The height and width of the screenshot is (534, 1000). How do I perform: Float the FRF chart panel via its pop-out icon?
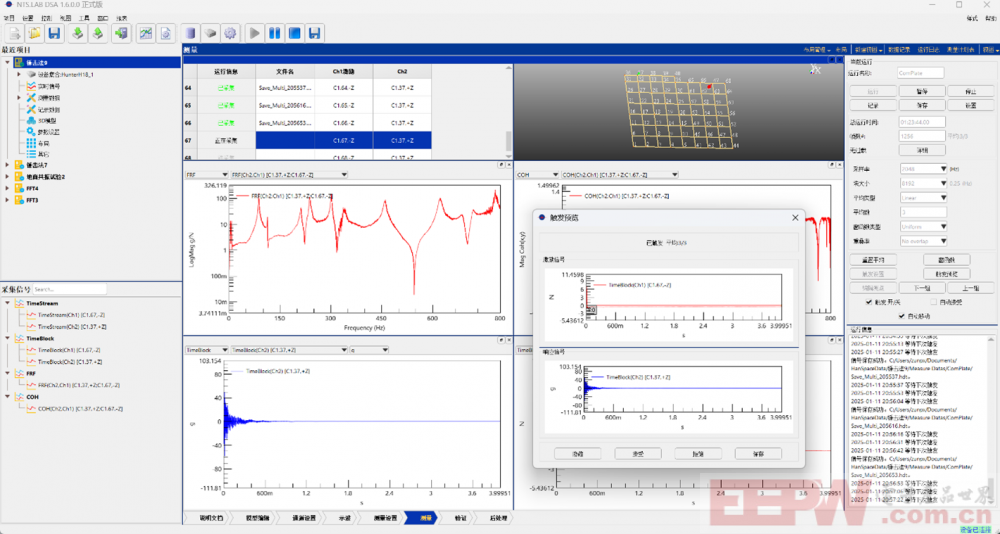click(501, 165)
